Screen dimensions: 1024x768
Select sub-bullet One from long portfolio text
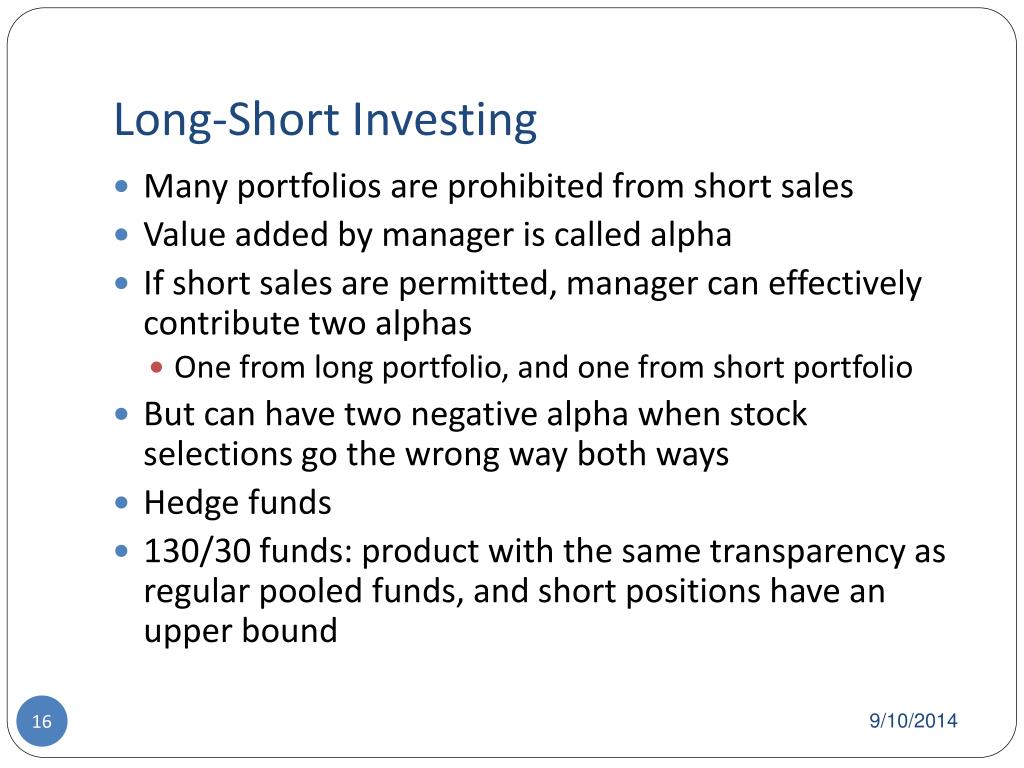coord(543,368)
